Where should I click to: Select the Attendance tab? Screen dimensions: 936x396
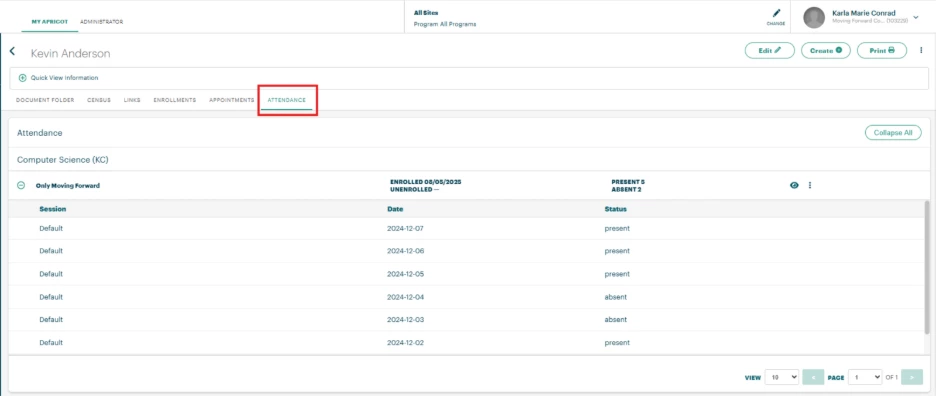(x=287, y=100)
